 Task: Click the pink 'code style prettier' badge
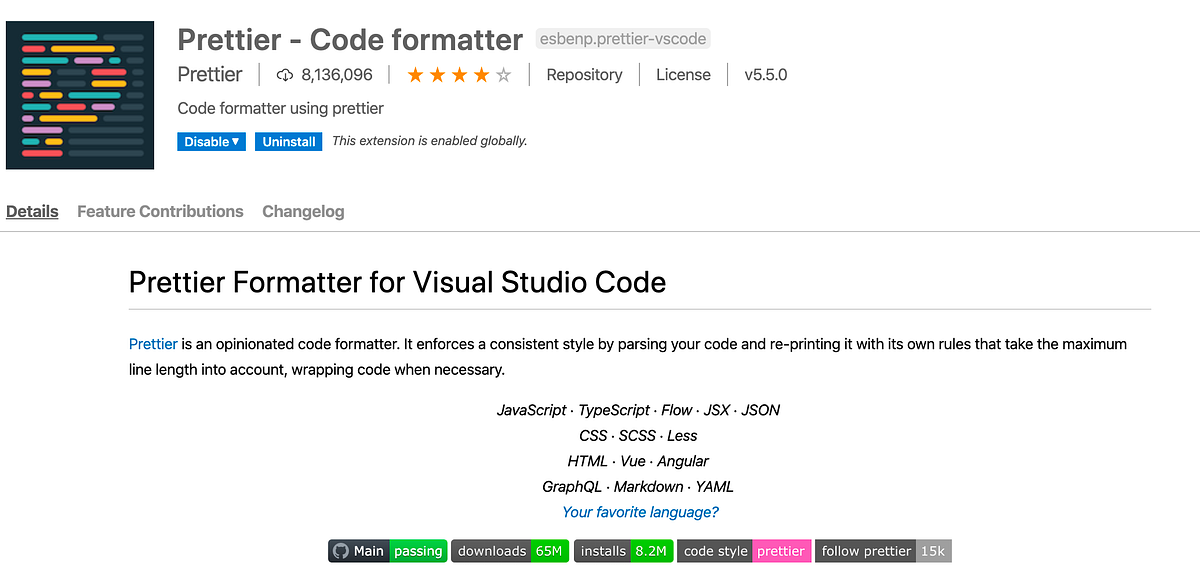tap(744, 550)
